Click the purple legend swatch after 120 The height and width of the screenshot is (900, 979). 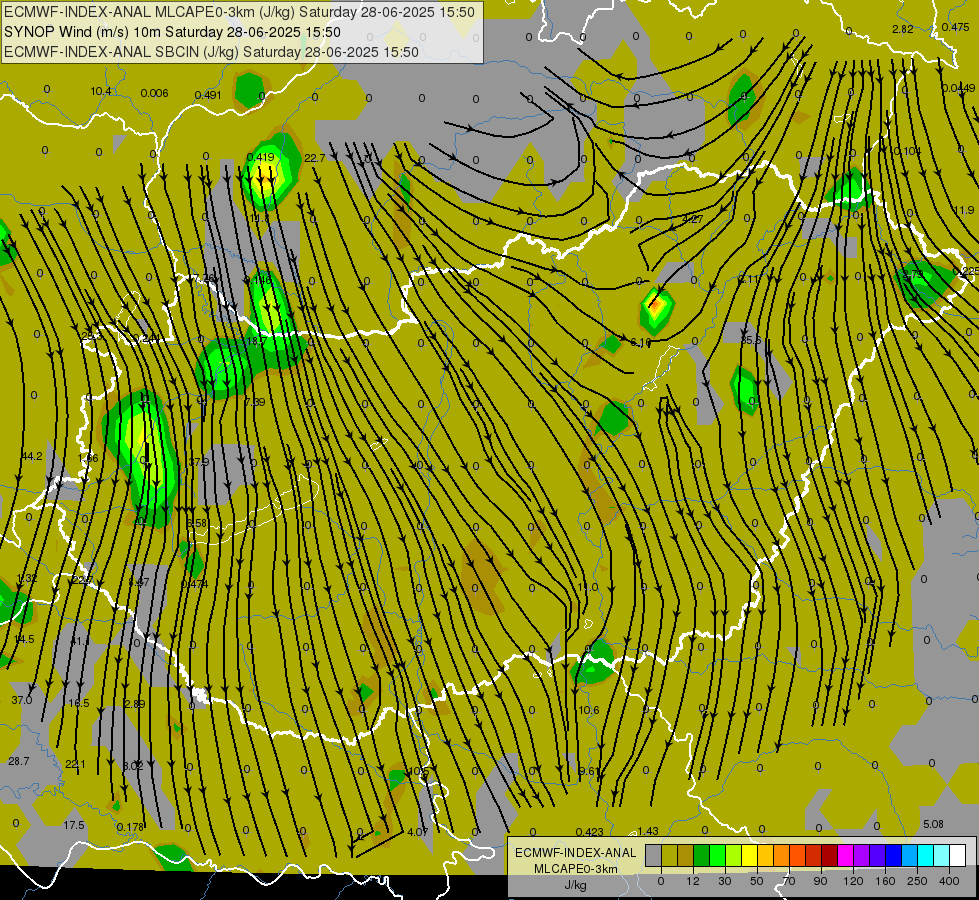(862, 855)
